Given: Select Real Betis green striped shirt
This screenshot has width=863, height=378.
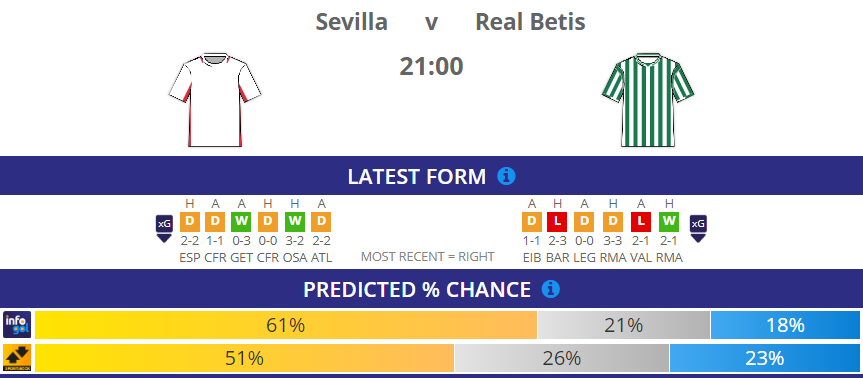Looking at the screenshot, I should 648,100.
